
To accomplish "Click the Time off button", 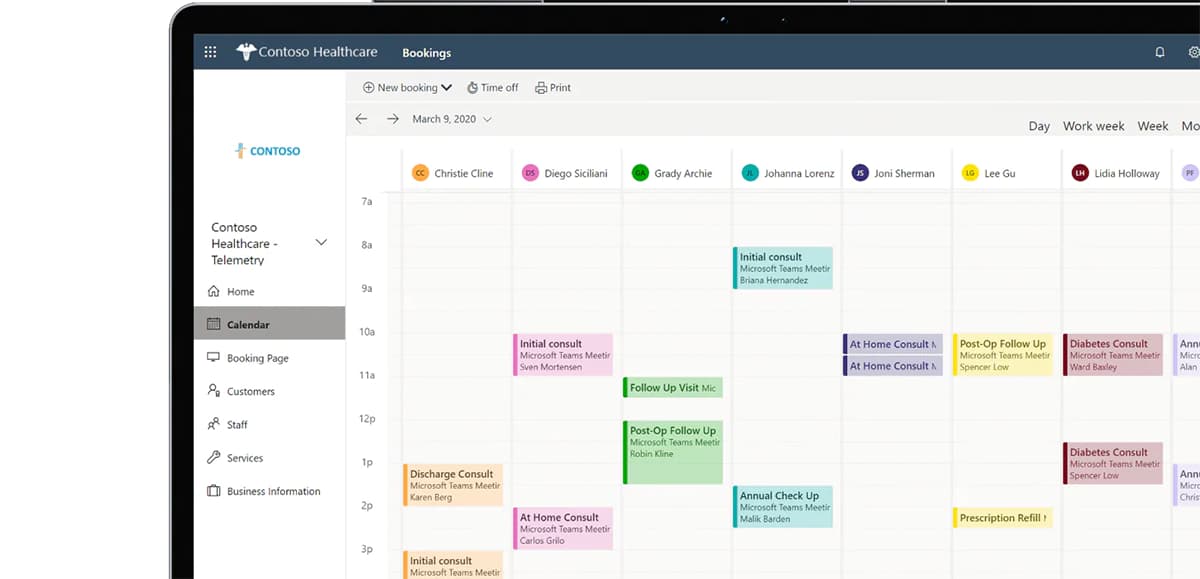I will (x=493, y=88).
